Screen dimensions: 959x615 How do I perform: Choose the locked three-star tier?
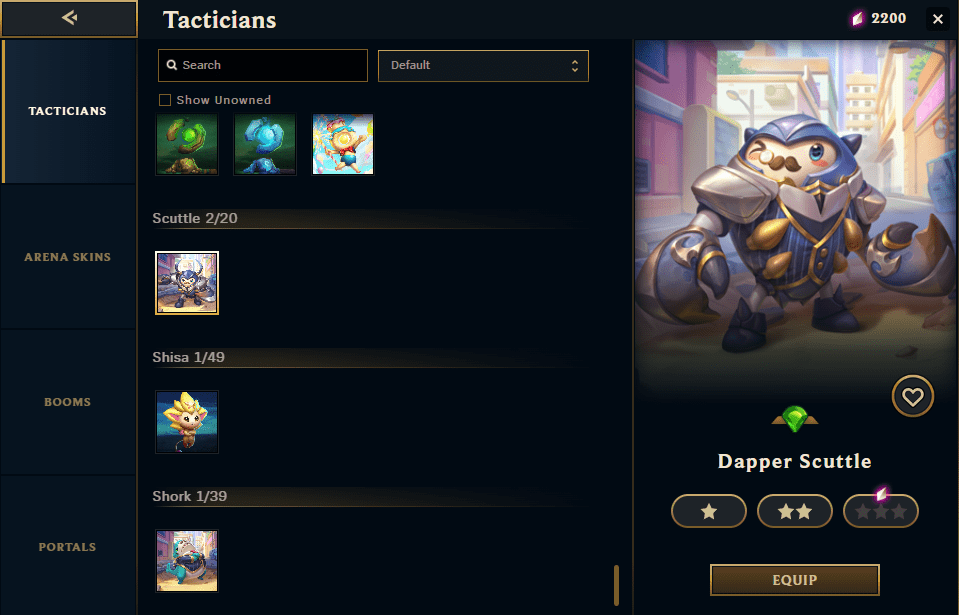pos(881,511)
